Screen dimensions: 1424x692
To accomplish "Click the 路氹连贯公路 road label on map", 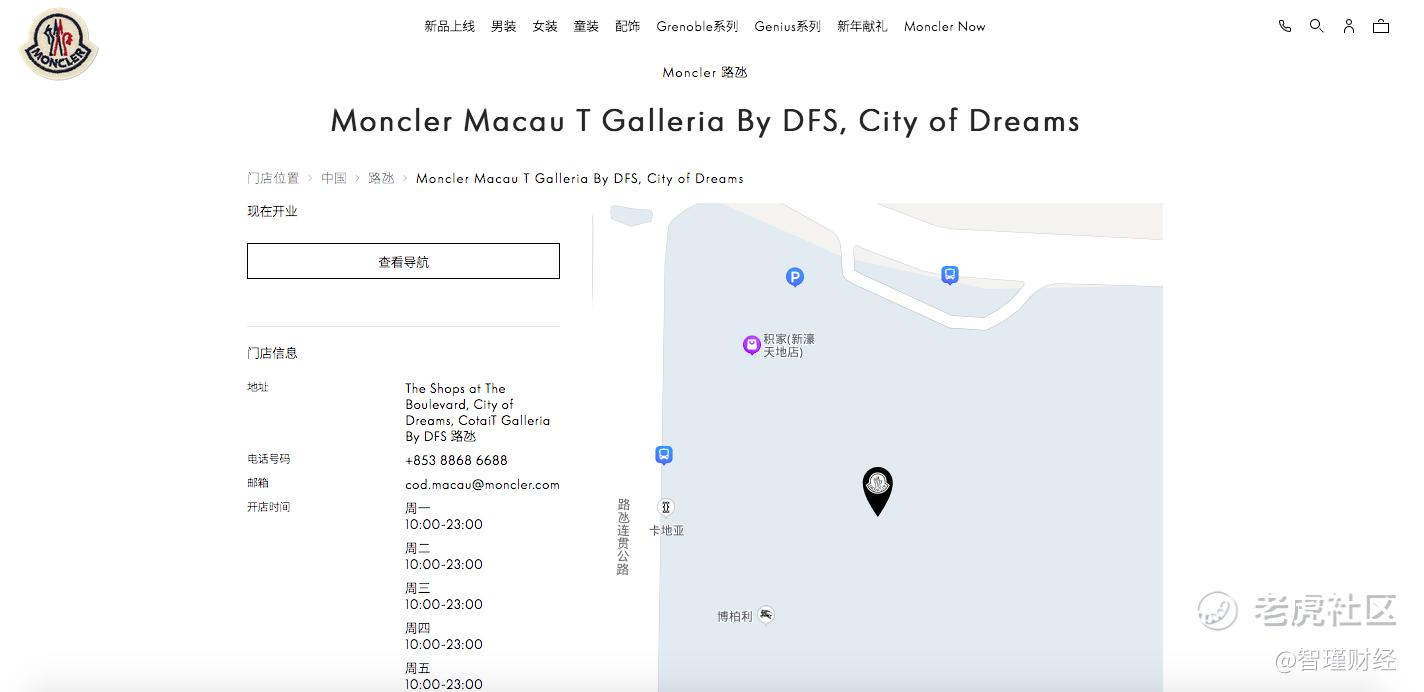I will 623,537.
